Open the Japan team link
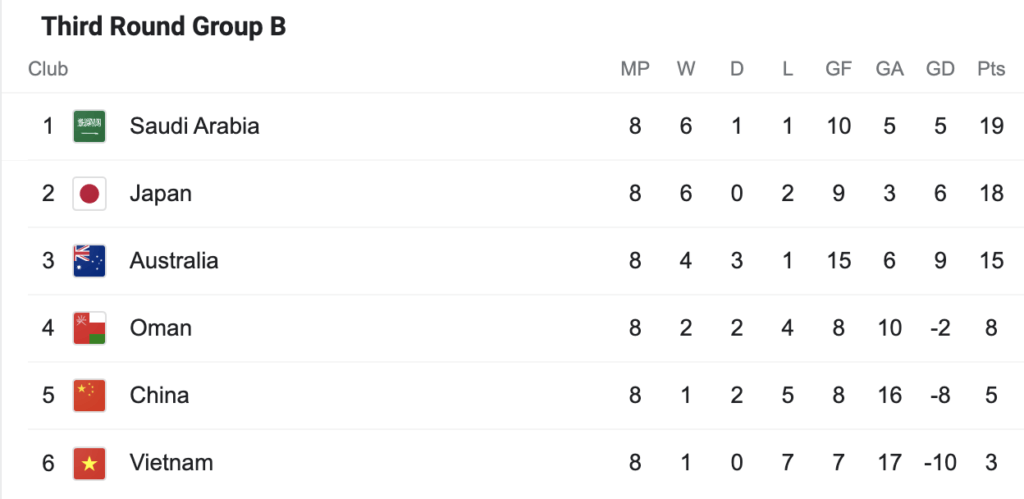This screenshot has height=499, width=1024. click(x=161, y=194)
